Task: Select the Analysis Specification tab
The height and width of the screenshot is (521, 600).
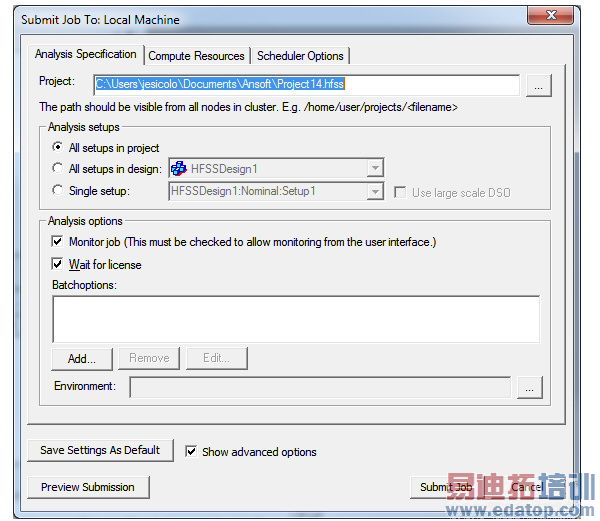Action: pyautogui.click(x=86, y=54)
